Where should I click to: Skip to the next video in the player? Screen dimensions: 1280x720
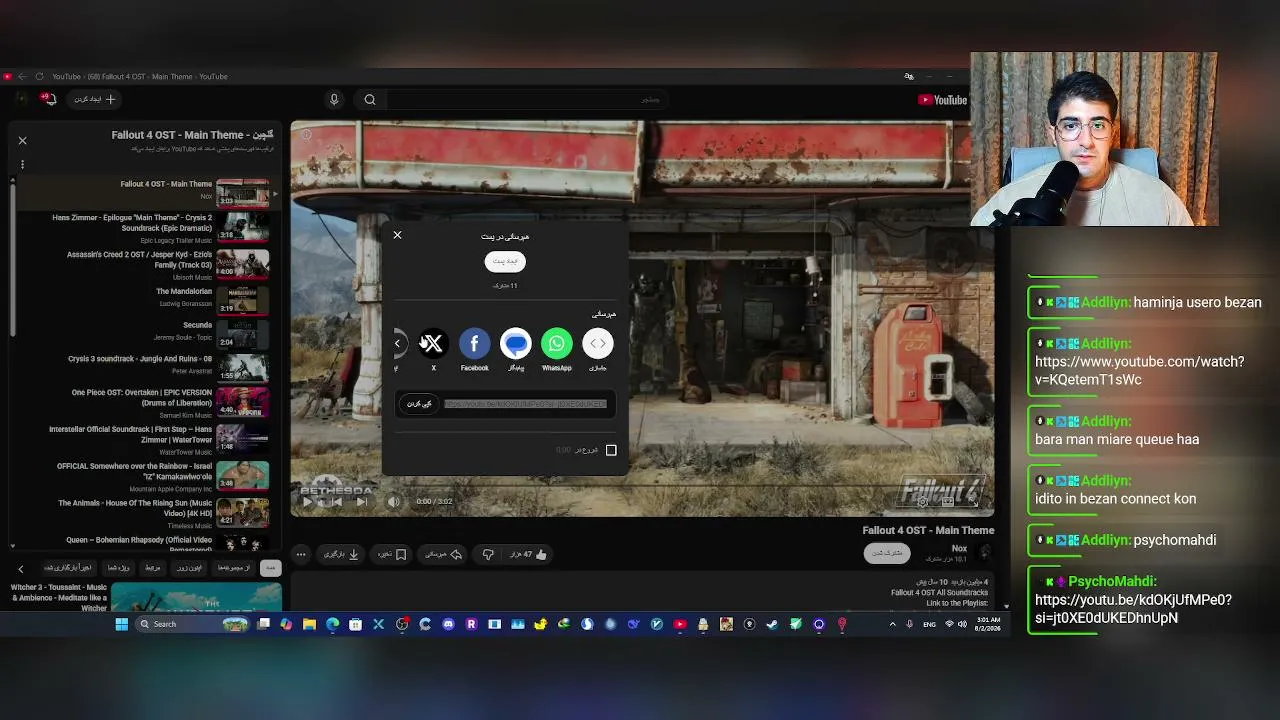(x=361, y=501)
